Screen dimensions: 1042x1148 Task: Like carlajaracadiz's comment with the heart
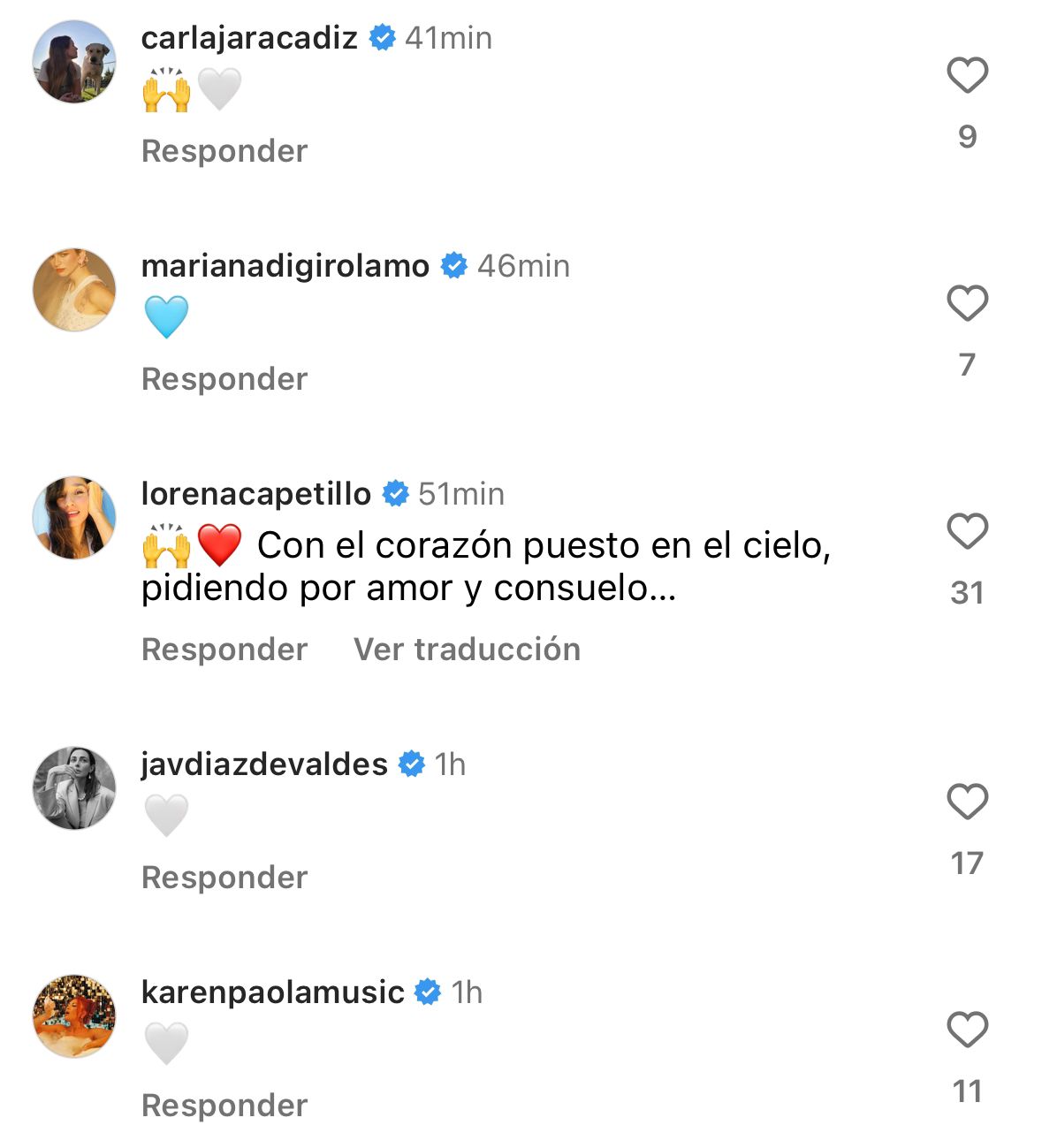point(967,75)
